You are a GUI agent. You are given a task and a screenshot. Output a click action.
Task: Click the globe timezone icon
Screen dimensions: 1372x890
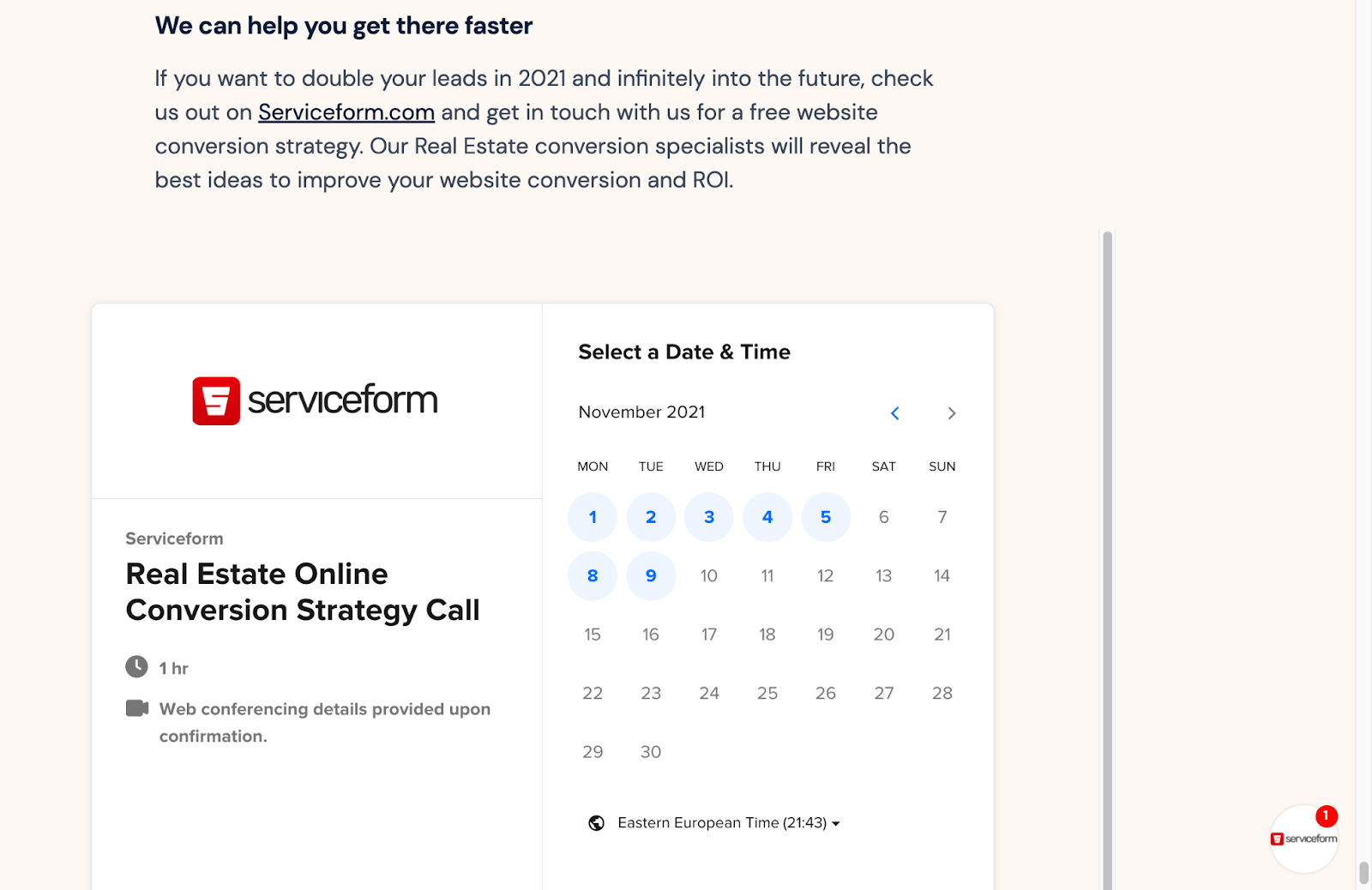596,823
